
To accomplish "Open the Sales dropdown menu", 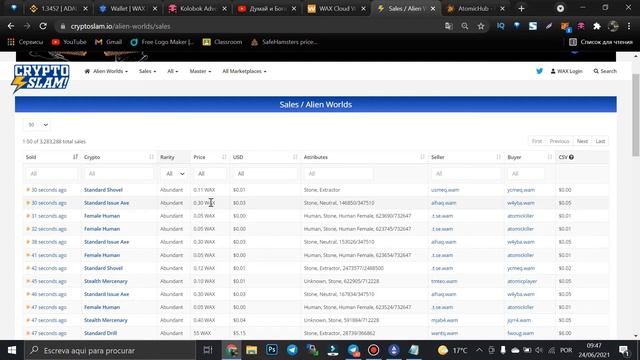I will [x=147, y=71].
